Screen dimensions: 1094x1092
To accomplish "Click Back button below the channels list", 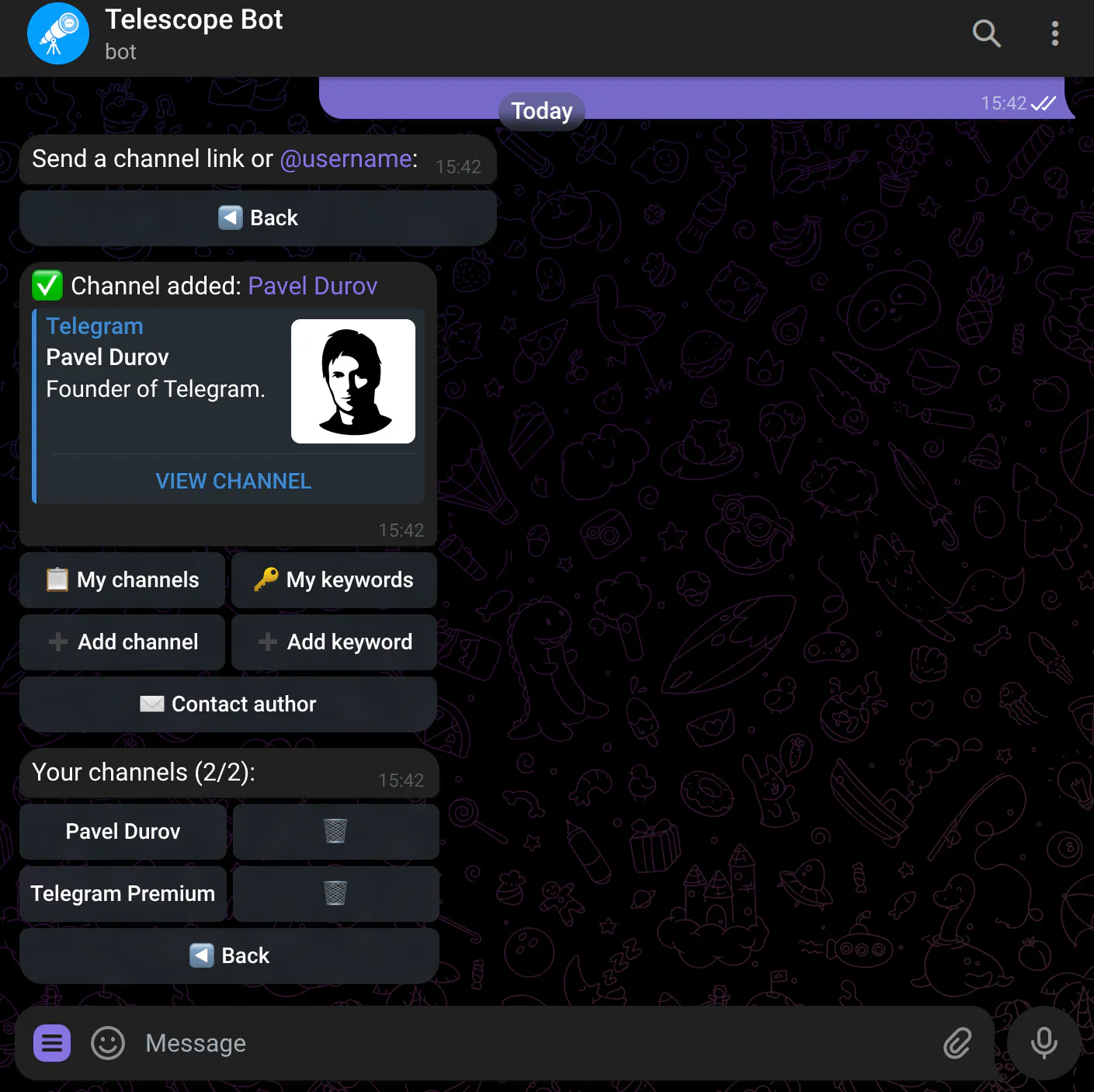I will 229,955.
